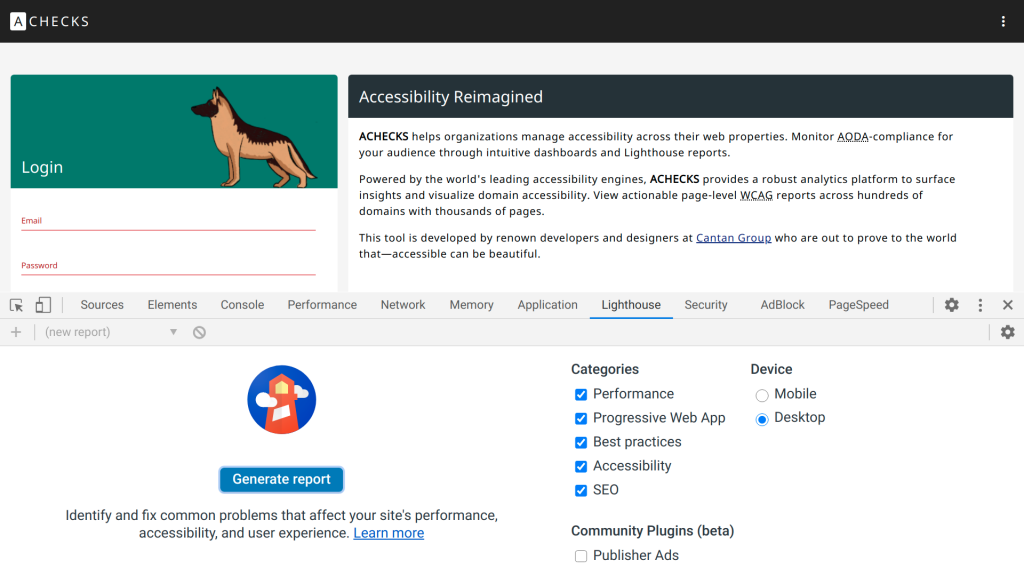Toggle the device toolbar icon
This screenshot has width=1024, height=576.
(43, 305)
